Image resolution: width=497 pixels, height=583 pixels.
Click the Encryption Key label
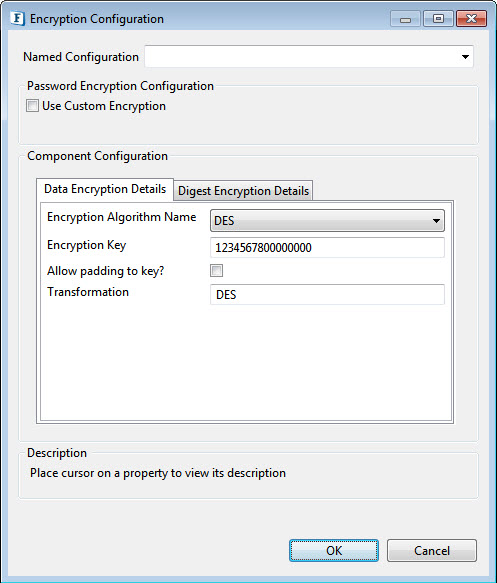(86, 245)
